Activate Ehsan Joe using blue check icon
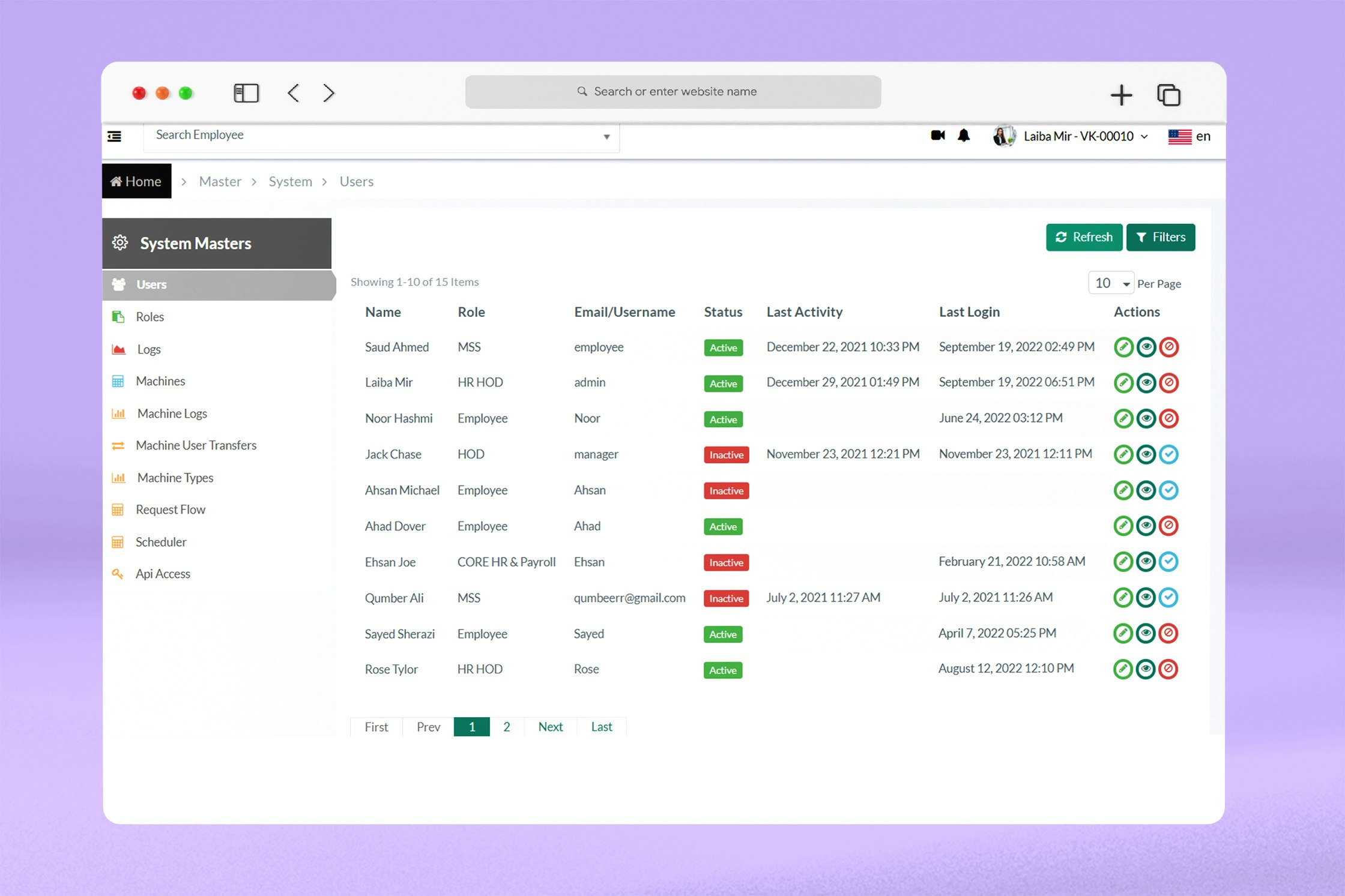 (x=1169, y=562)
